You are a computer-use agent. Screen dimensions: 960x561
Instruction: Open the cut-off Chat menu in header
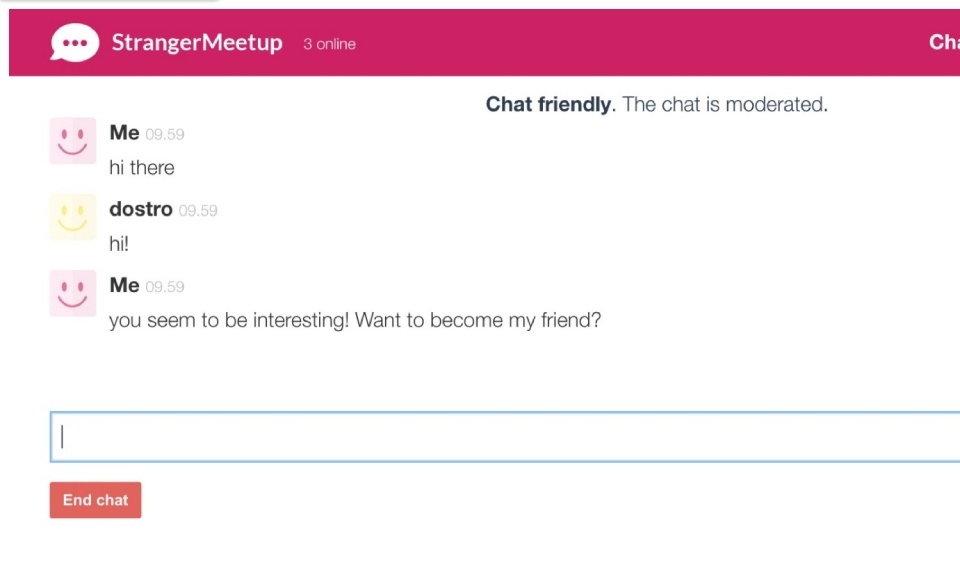point(944,42)
